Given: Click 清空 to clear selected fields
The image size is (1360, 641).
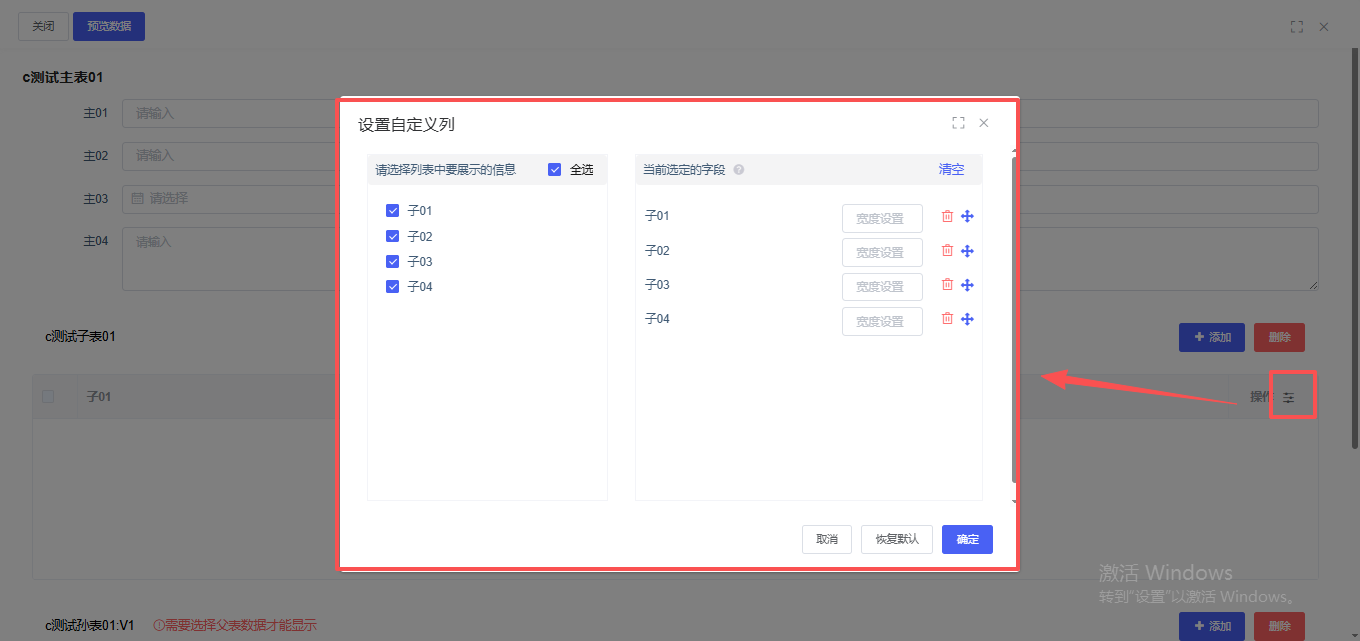Looking at the screenshot, I should (x=951, y=170).
